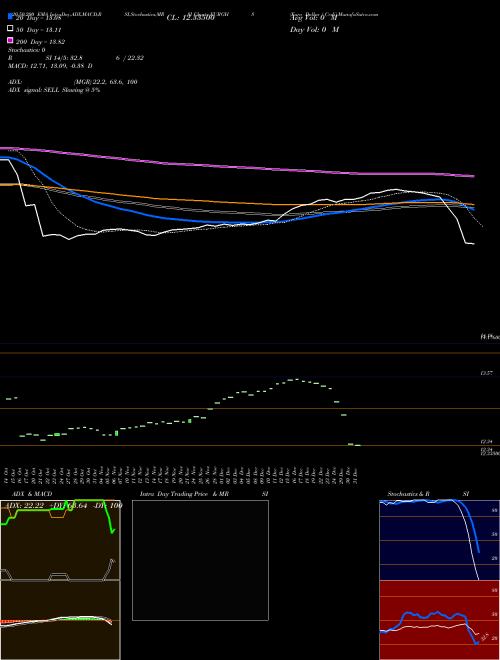Click the magenta 200 Day legend swatch
Viewport: 500px width, 660px height.
click(x=11, y=40)
